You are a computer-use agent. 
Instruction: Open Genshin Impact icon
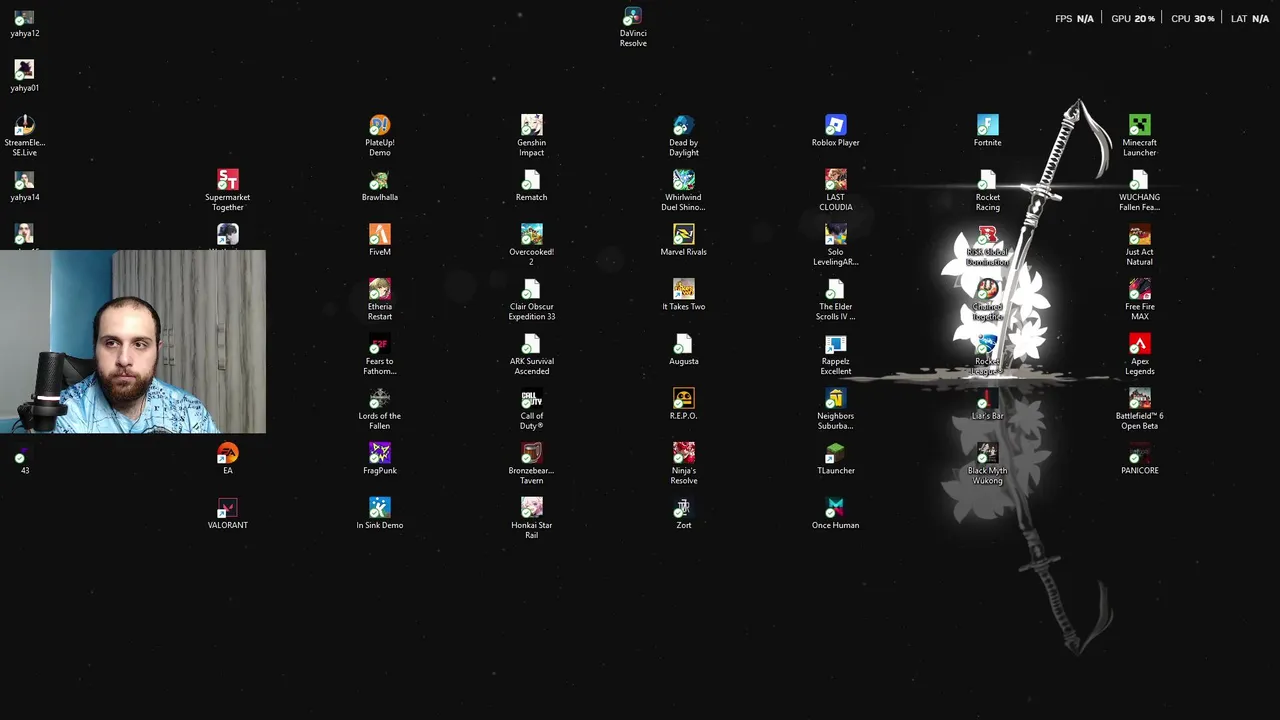point(532,136)
